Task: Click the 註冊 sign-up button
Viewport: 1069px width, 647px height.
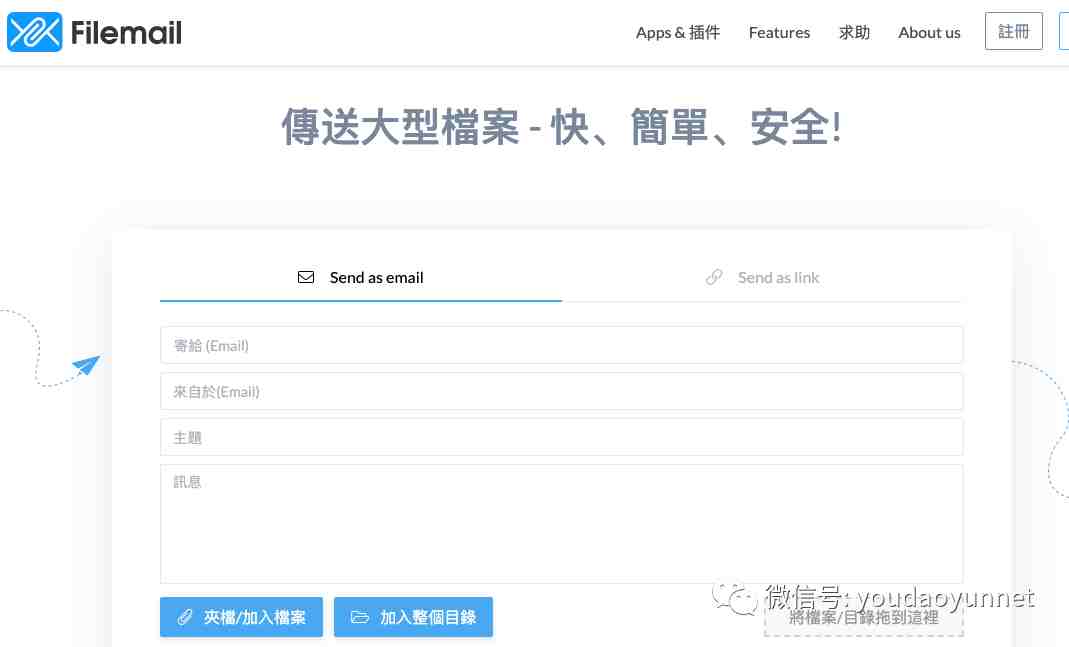Action: [x=1014, y=31]
